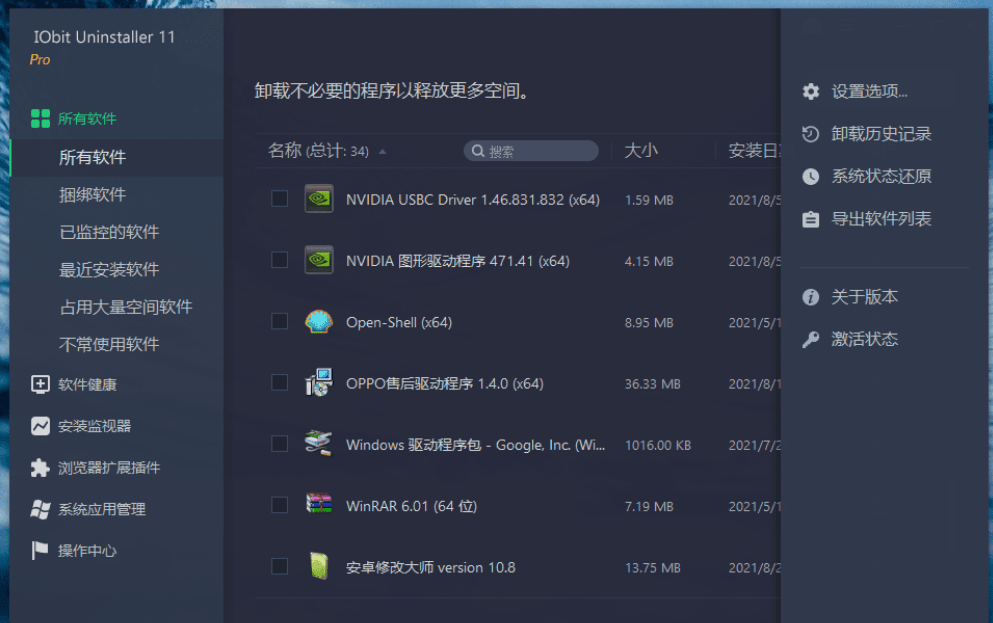Choose 导出软件列表 menu entry

(x=881, y=219)
